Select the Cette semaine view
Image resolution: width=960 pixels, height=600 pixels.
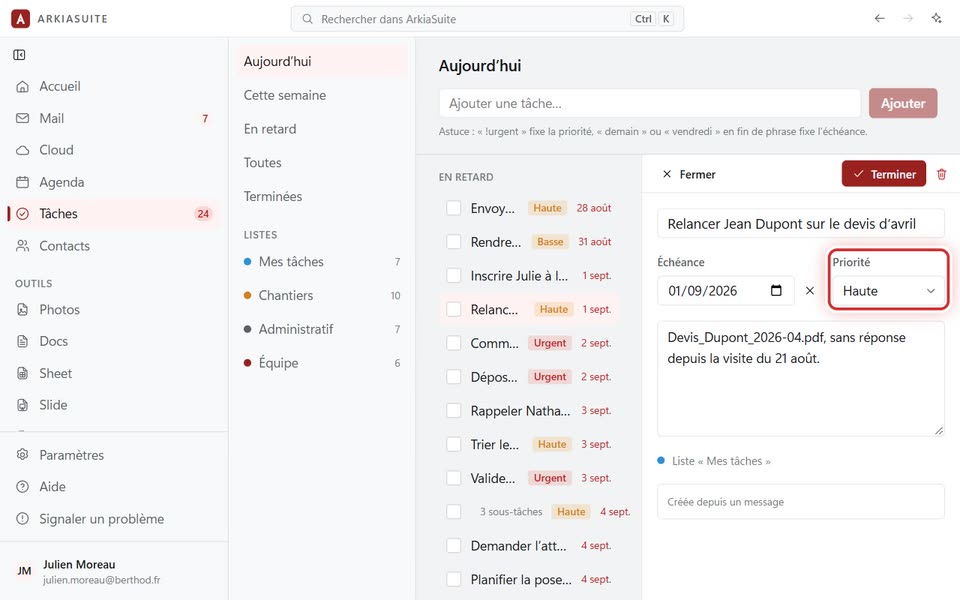(322, 95)
